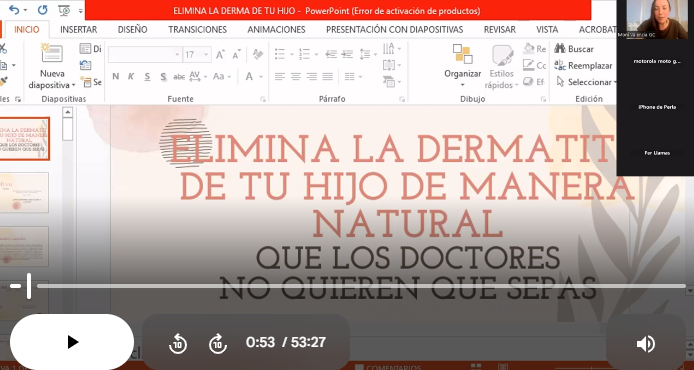
Task: Click the text direction icon
Action: pos(388,48)
